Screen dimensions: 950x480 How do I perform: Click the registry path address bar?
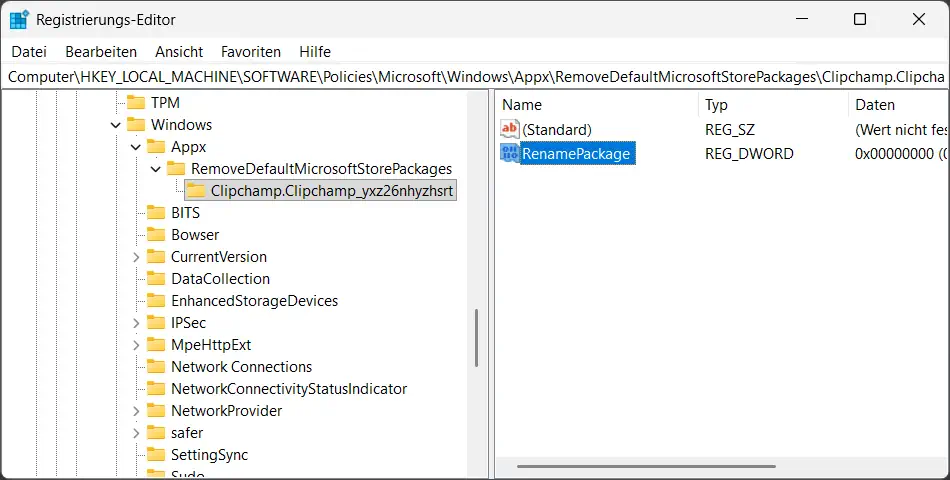point(475,77)
